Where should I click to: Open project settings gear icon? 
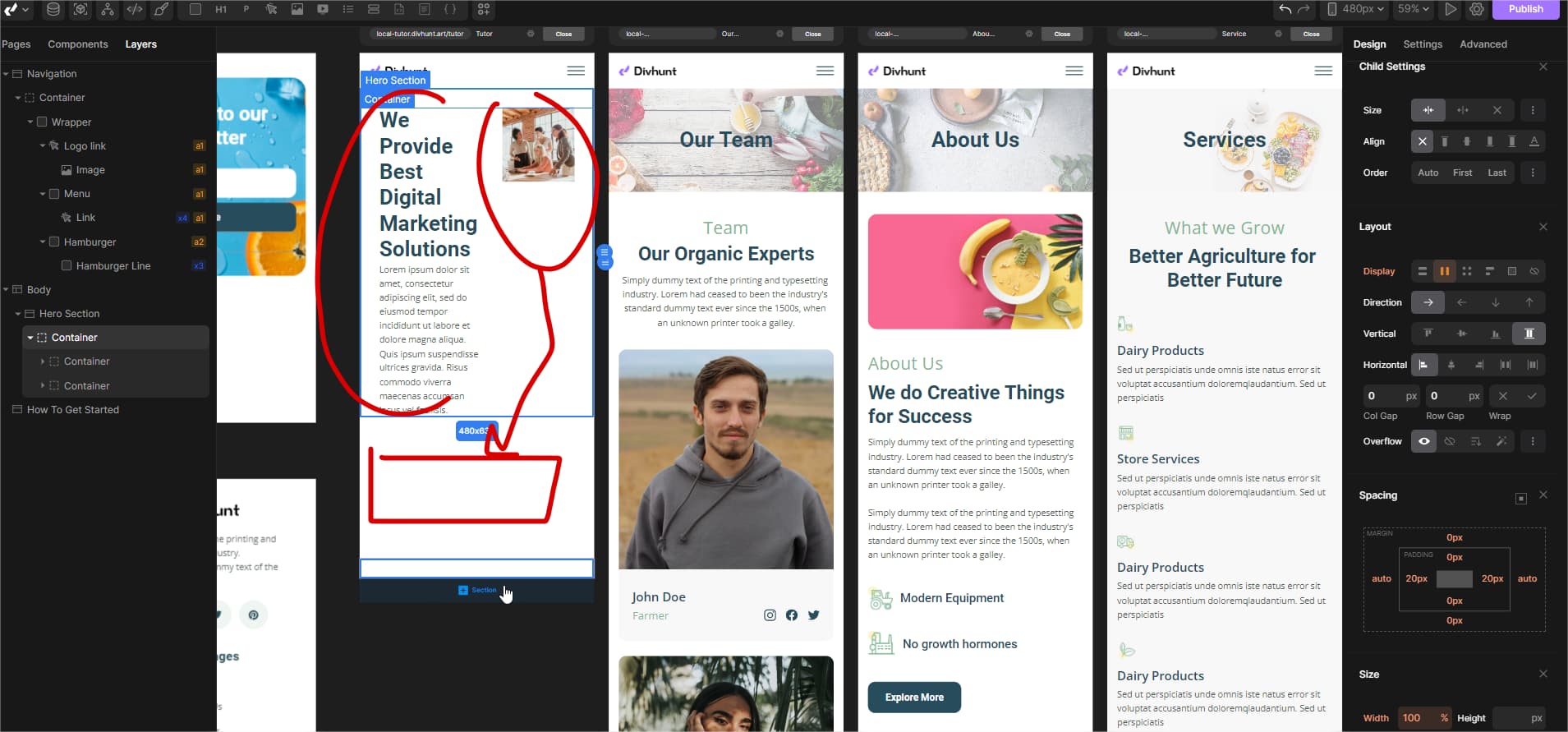[x=1477, y=9]
